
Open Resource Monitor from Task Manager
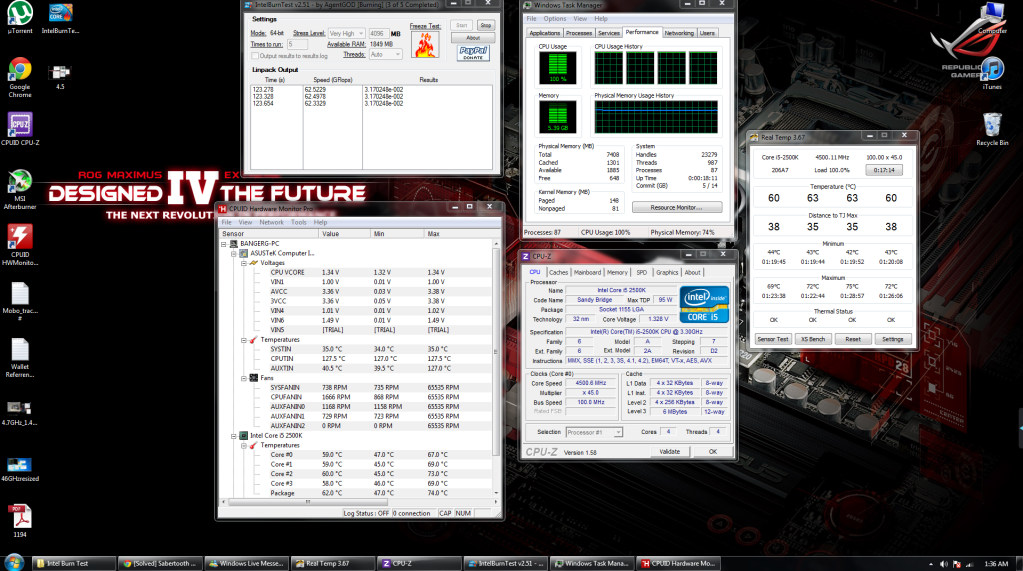(677, 208)
